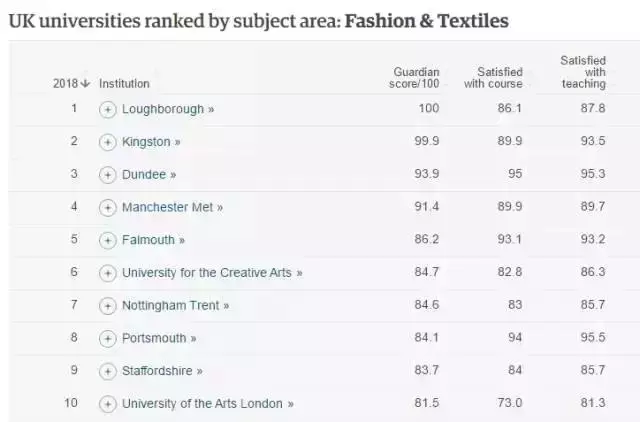Open the Loughborough university link
Screen dimensions: 640x422
tap(168, 109)
